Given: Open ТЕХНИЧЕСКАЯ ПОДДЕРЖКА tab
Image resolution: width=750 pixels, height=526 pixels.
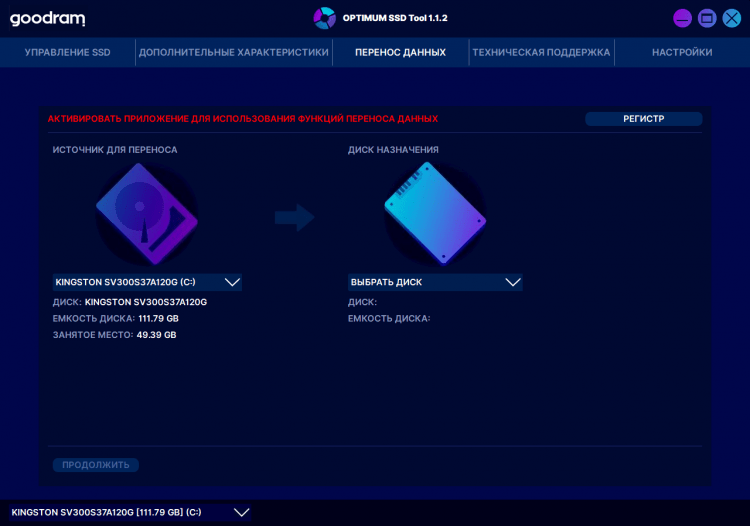Looking at the screenshot, I should (x=541, y=52).
